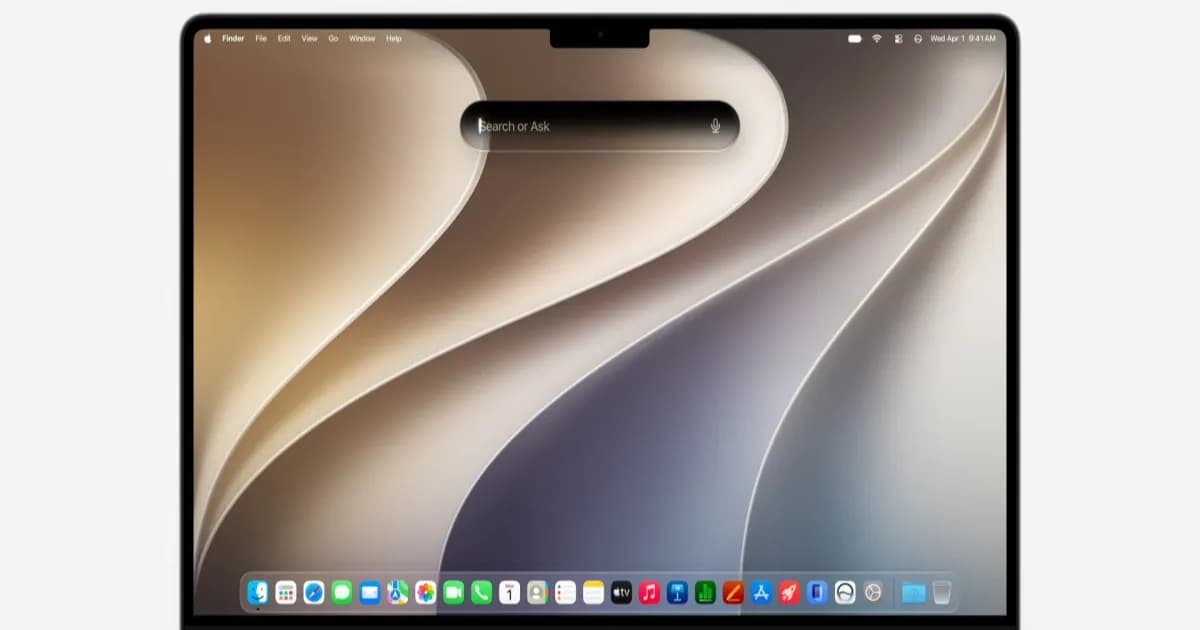Open Reminders app in Dock
The width and height of the screenshot is (1200, 630).
[566, 592]
